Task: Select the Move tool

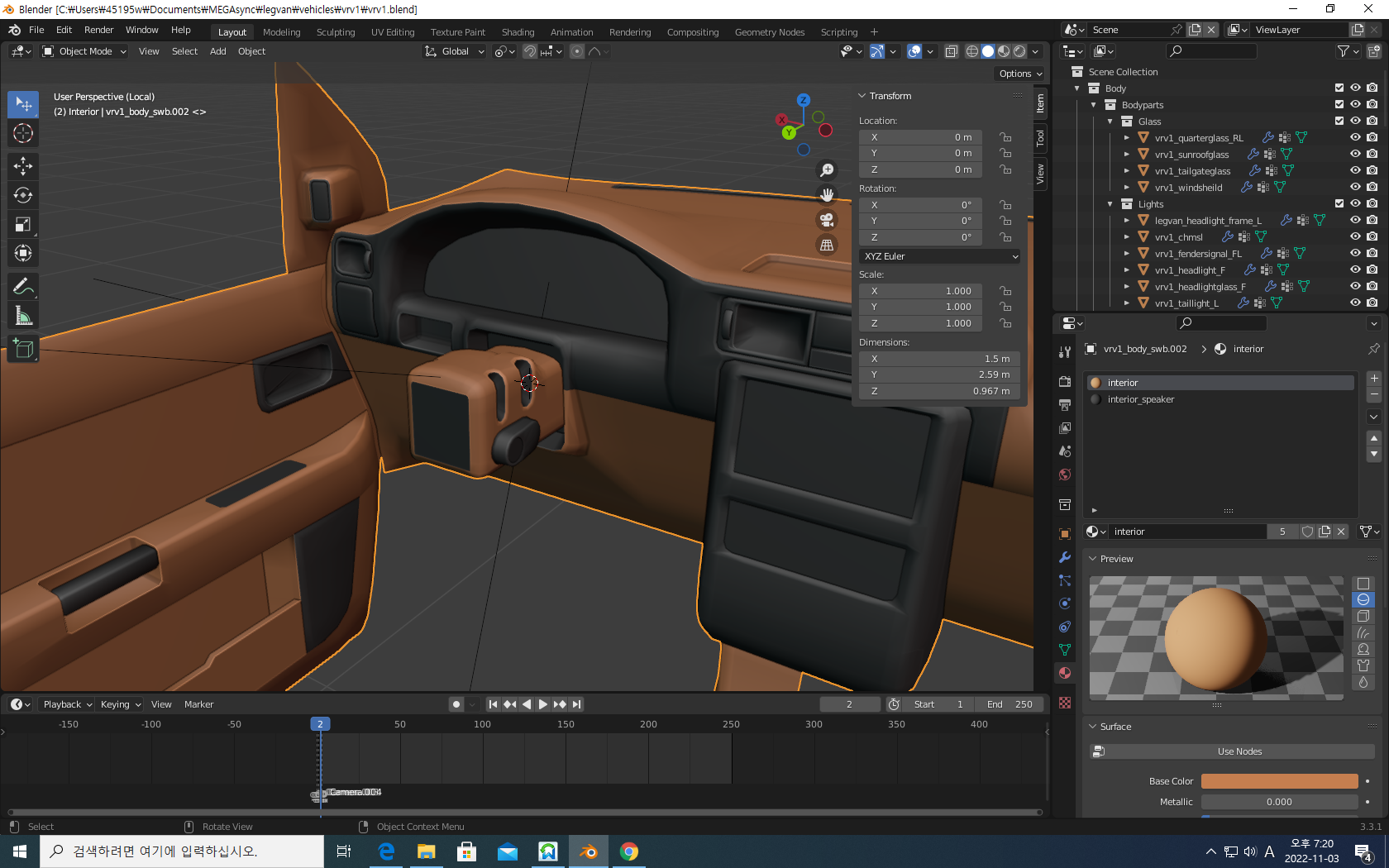Action: (x=23, y=166)
